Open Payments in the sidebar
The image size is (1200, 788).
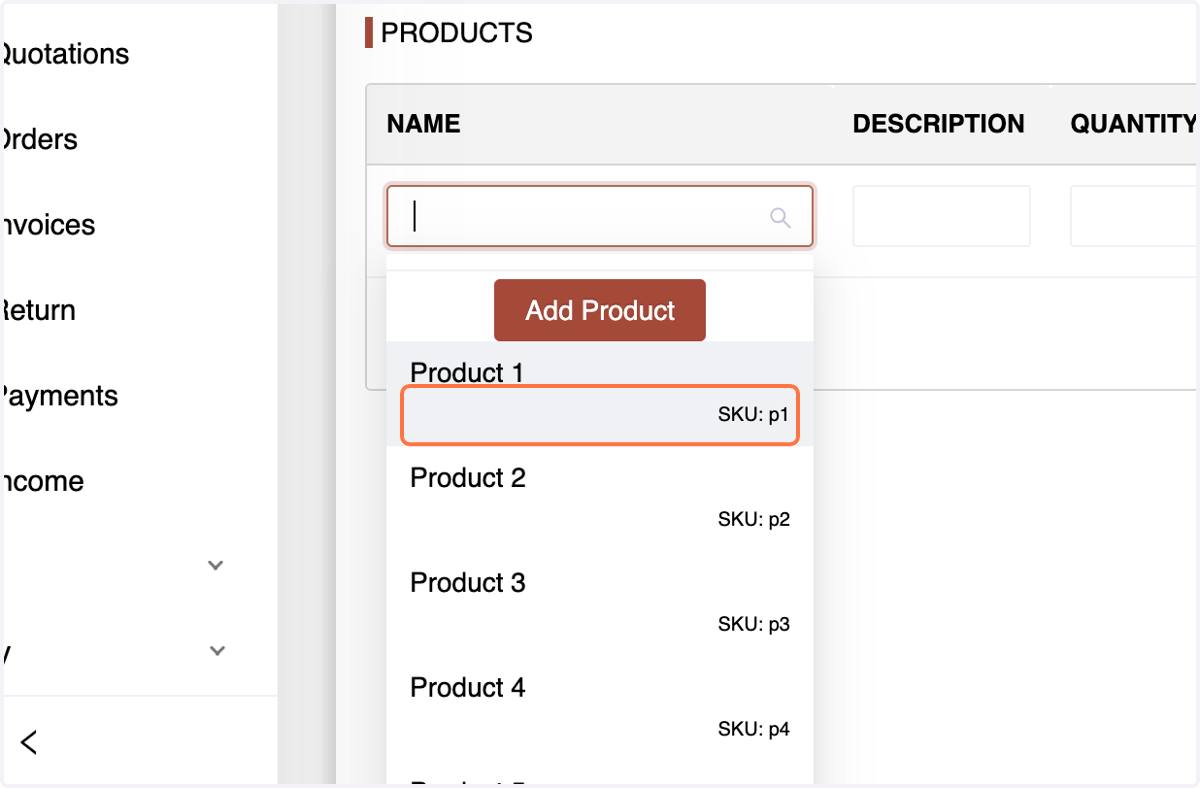pyautogui.click(x=59, y=396)
